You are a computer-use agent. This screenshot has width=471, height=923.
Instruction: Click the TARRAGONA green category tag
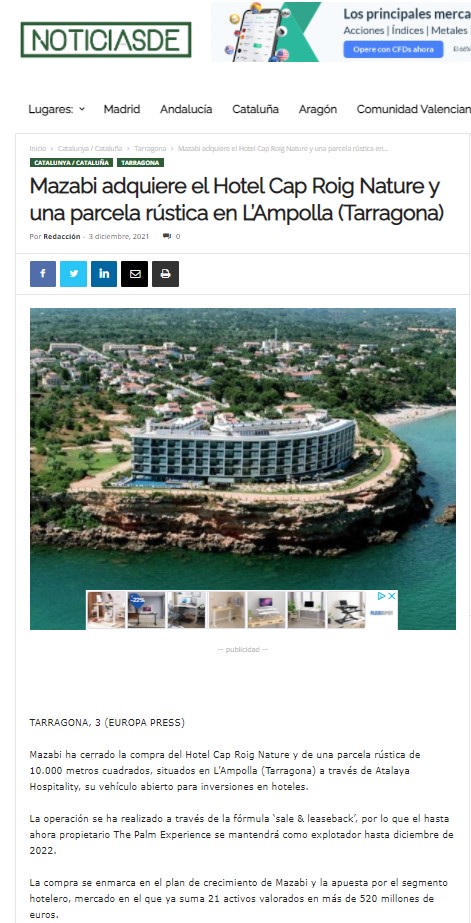coord(140,162)
